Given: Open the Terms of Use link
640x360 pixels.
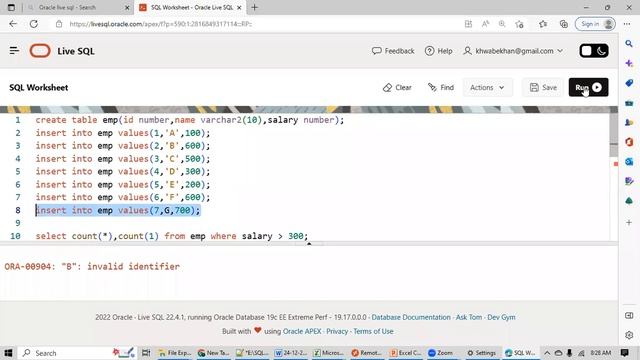Looking at the screenshot, I should [x=373, y=331].
